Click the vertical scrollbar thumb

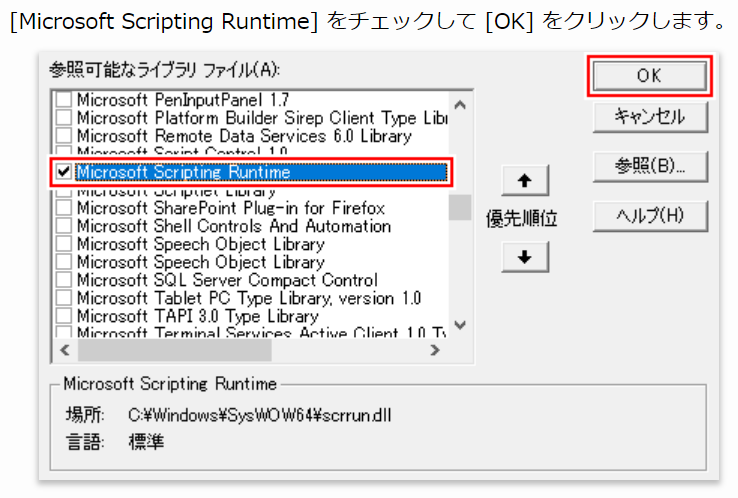click(x=460, y=207)
